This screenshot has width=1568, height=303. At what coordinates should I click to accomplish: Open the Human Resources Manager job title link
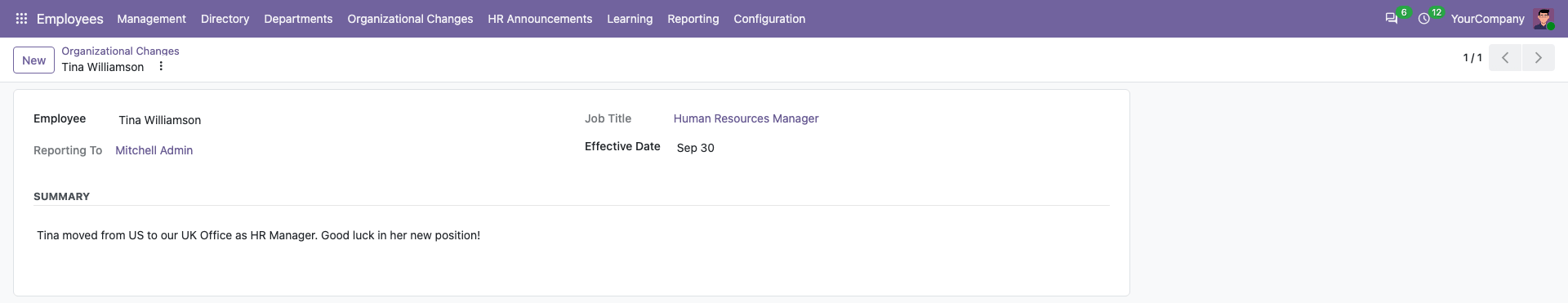pyautogui.click(x=746, y=118)
